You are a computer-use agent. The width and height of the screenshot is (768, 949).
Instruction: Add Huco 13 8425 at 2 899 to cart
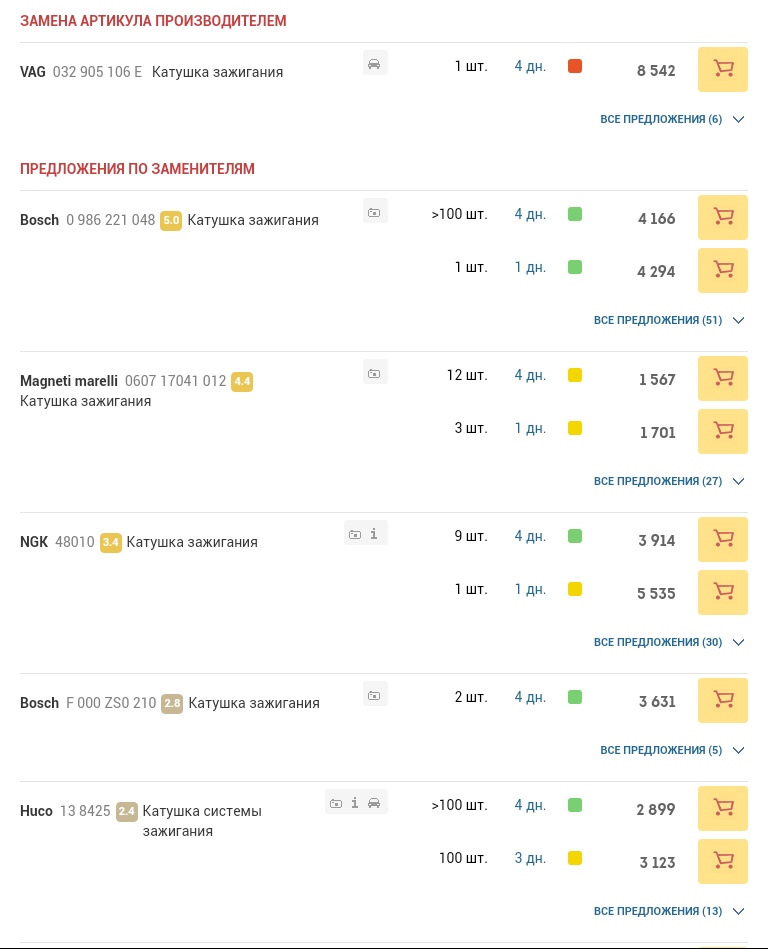coord(723,809)
